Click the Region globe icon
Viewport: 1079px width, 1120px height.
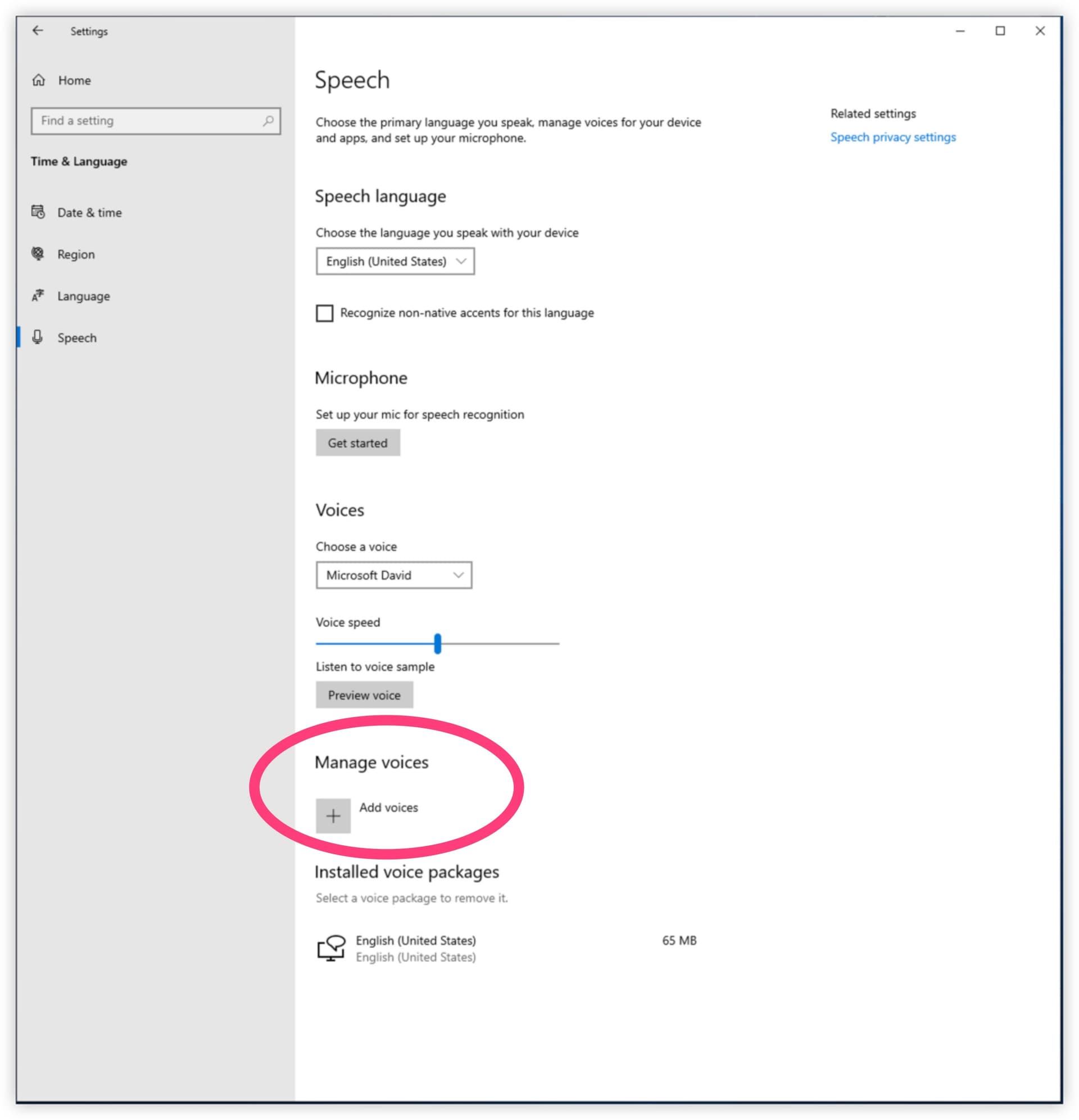(38, 253)
